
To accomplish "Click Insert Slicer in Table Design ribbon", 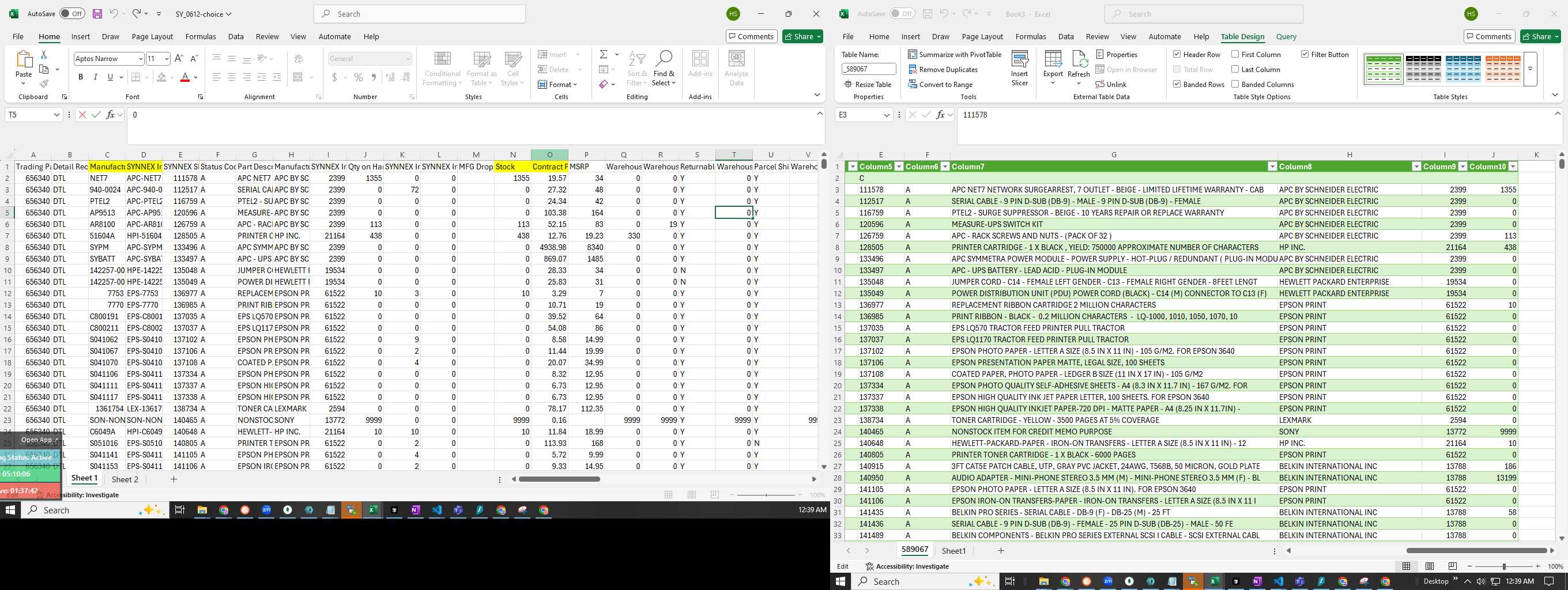I will (x=1020, y=68).
